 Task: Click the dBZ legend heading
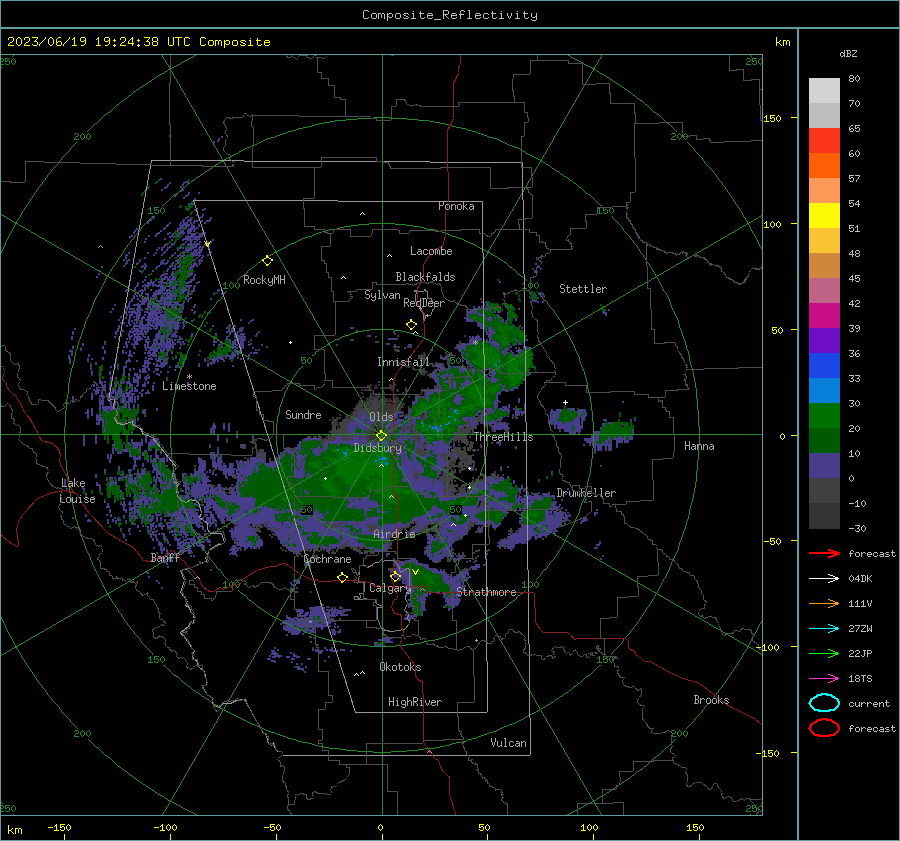848,53
